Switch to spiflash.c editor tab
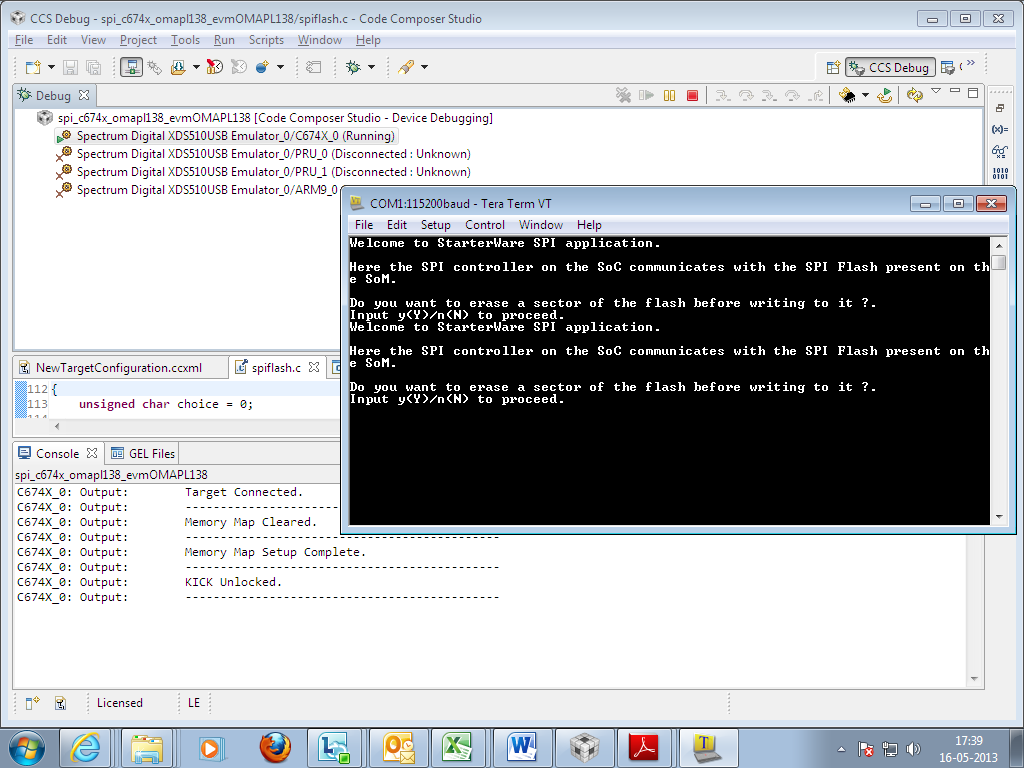The width and height of the screenshot is (1024, 768). (x=276, y=368)
